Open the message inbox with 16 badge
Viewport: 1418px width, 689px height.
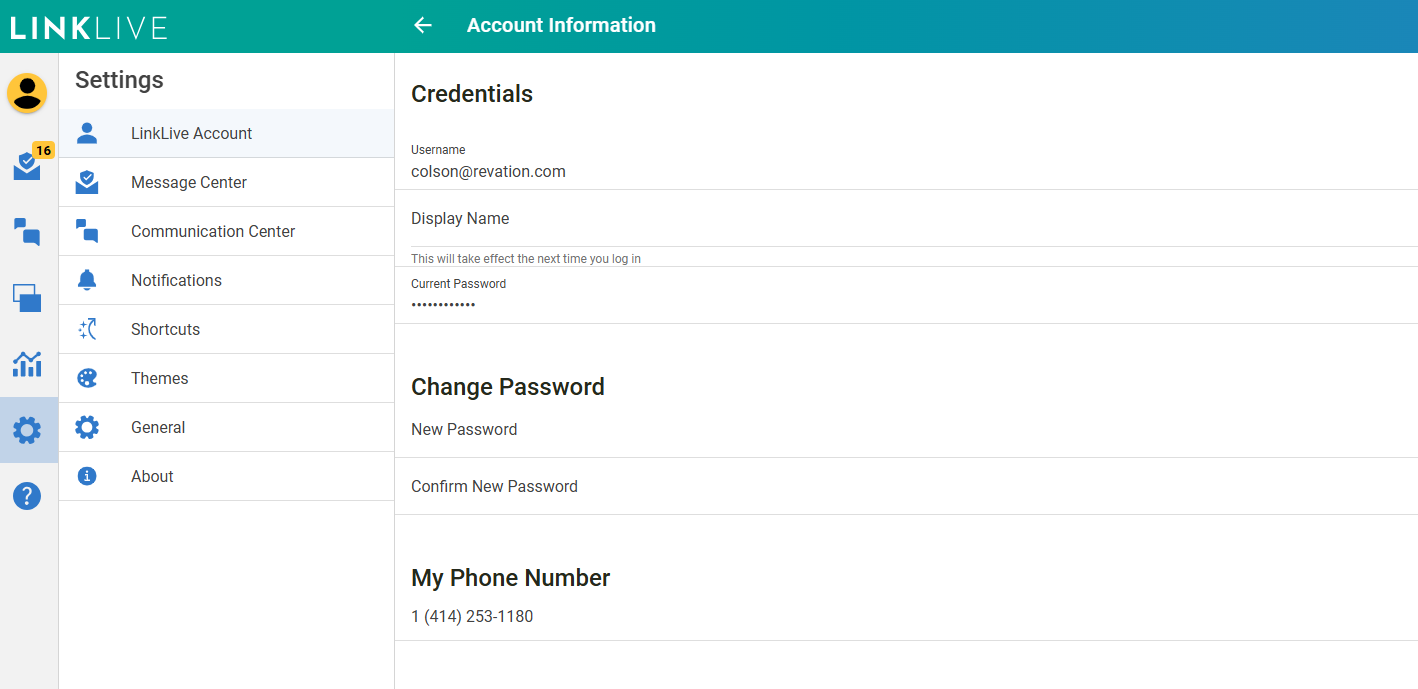[28, 165]
